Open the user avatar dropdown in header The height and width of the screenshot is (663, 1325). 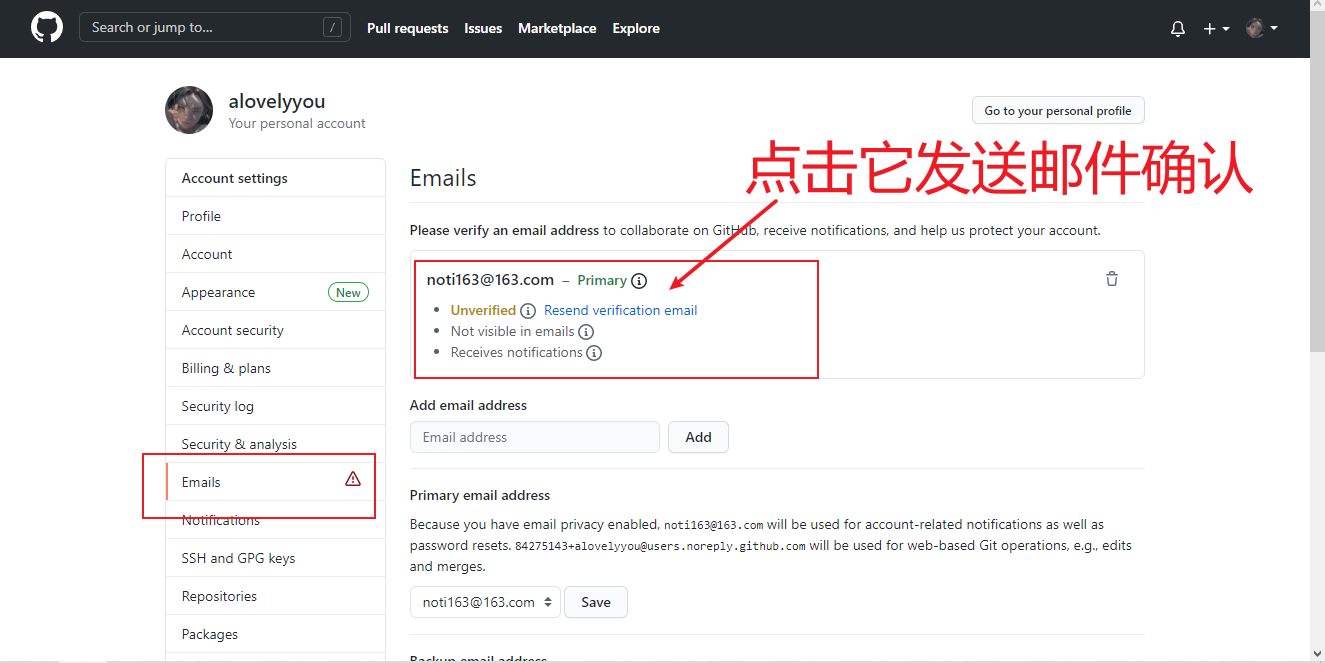click(x=1262, y=28)
